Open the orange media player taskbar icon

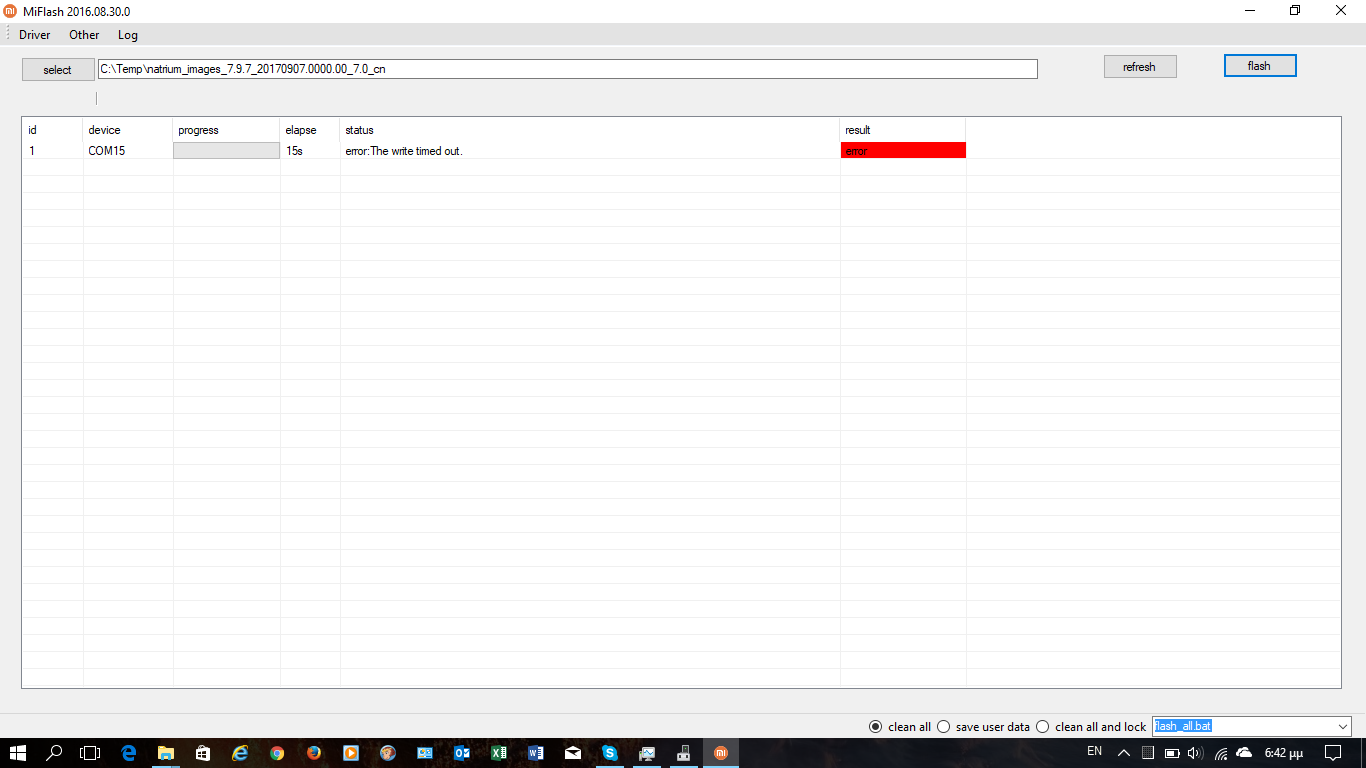click(350, 753)
